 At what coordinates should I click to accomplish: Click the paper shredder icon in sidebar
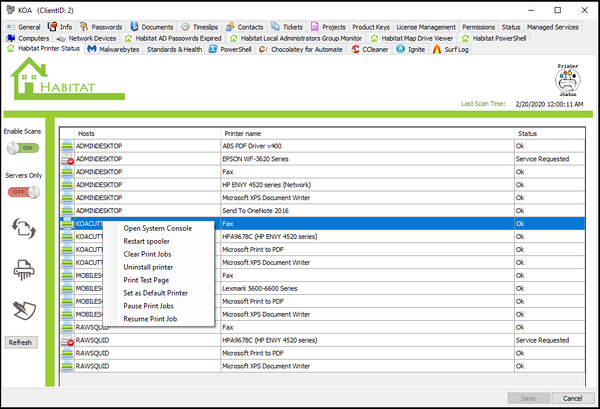pos(24,270)
